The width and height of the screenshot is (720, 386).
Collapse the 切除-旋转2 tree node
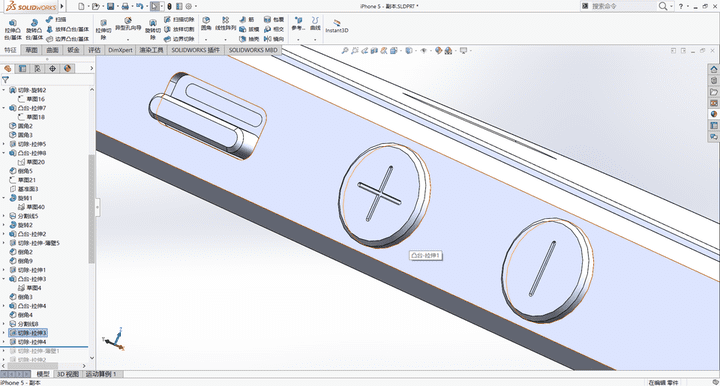4,90
